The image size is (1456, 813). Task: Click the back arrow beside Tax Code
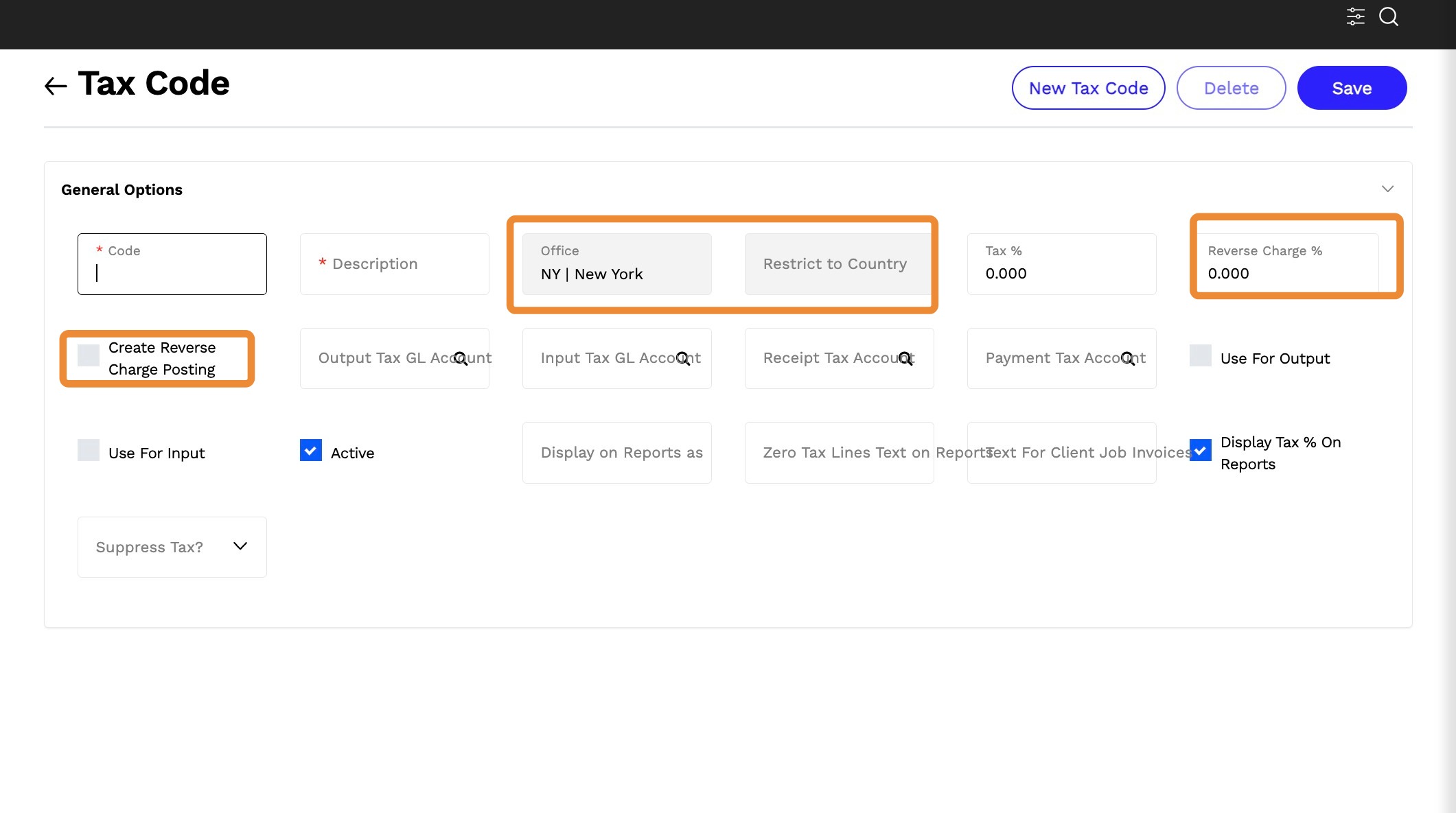coord(56,86)
